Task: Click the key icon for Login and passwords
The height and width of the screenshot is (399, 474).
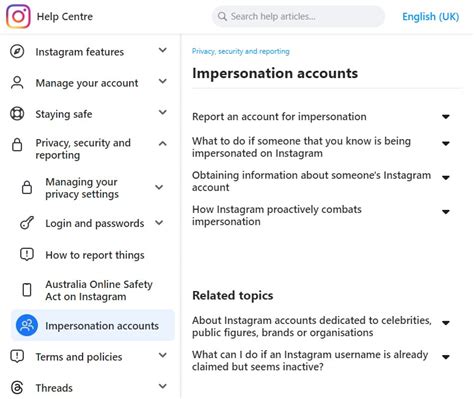Action: pyautogui.click(x=27, y=223)
